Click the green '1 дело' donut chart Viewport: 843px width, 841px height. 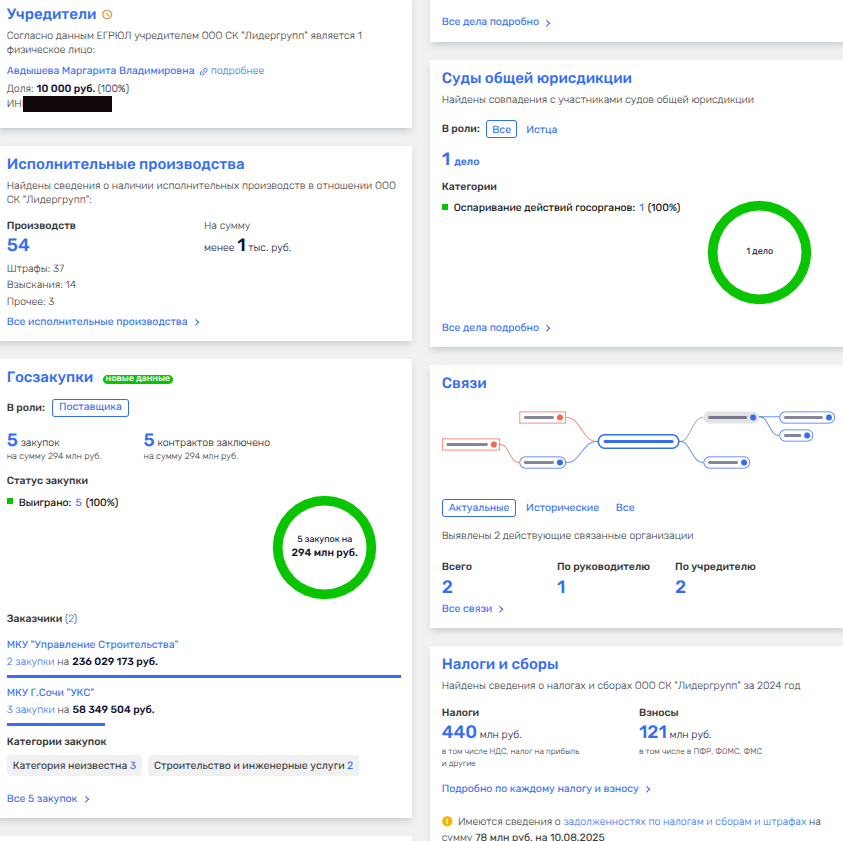[758, 251]
